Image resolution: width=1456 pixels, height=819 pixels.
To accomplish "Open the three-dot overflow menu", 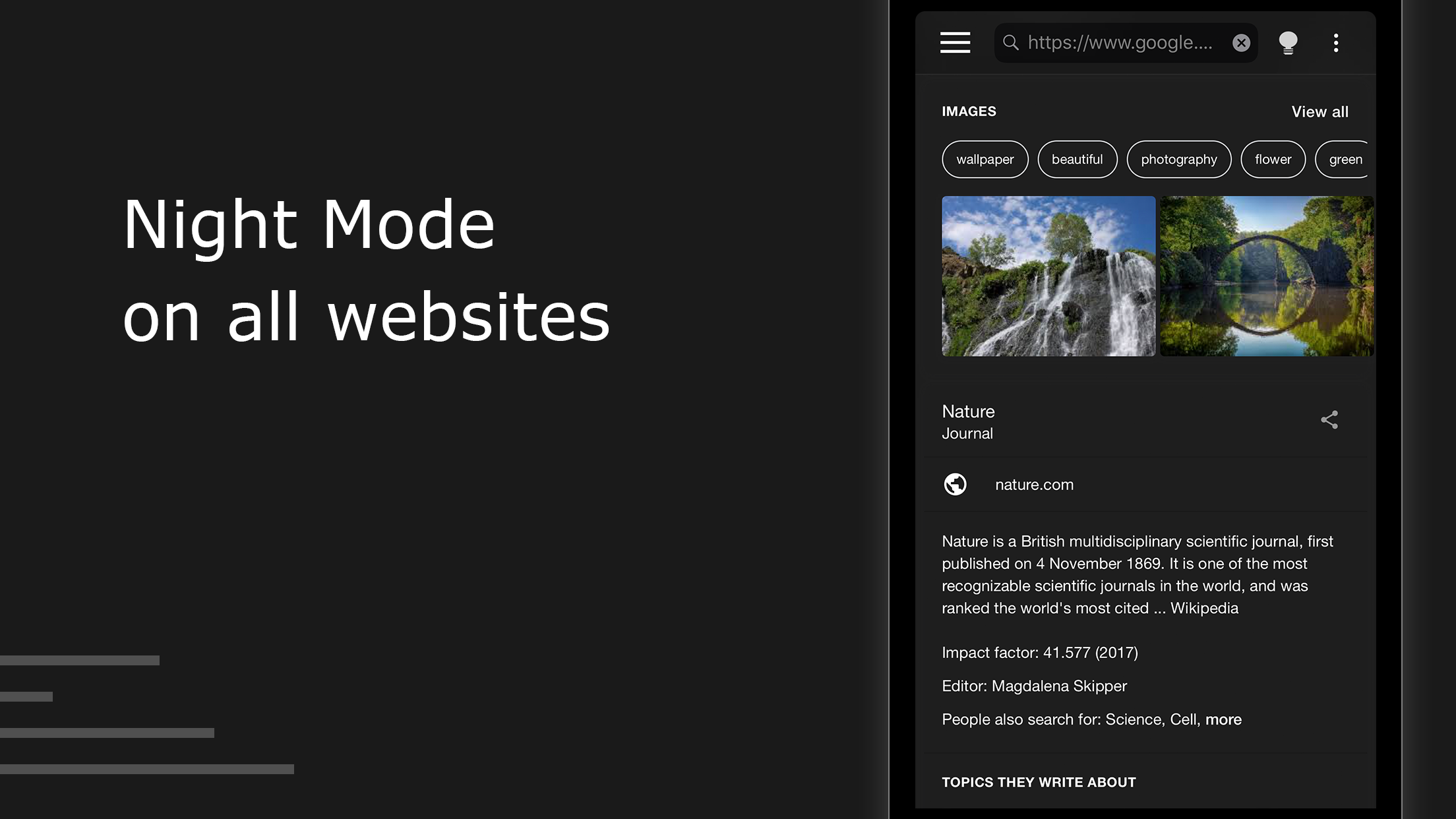I will [x=1336, y=43].
